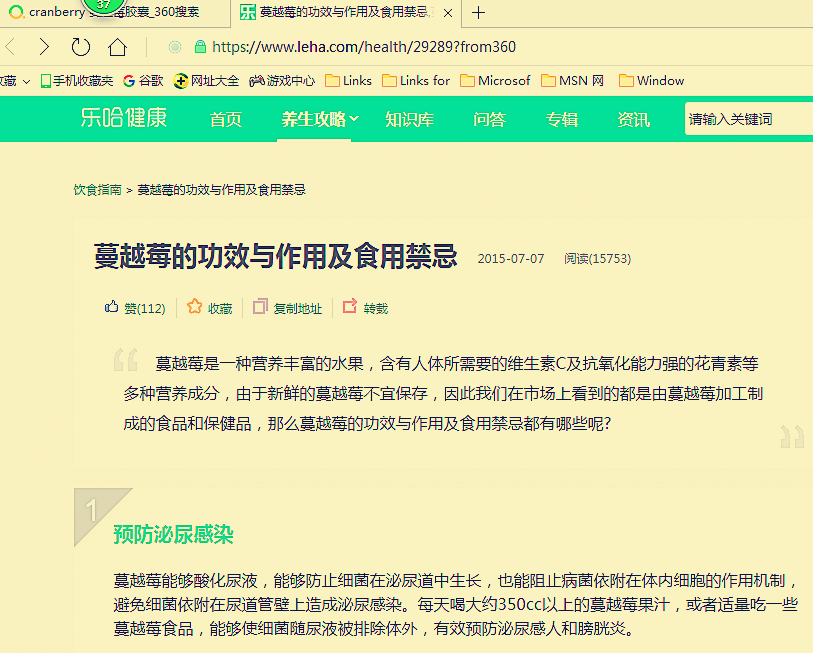Click the browser forward arrow button
Viewport: 813px width, 653px height.
point(43,47)
